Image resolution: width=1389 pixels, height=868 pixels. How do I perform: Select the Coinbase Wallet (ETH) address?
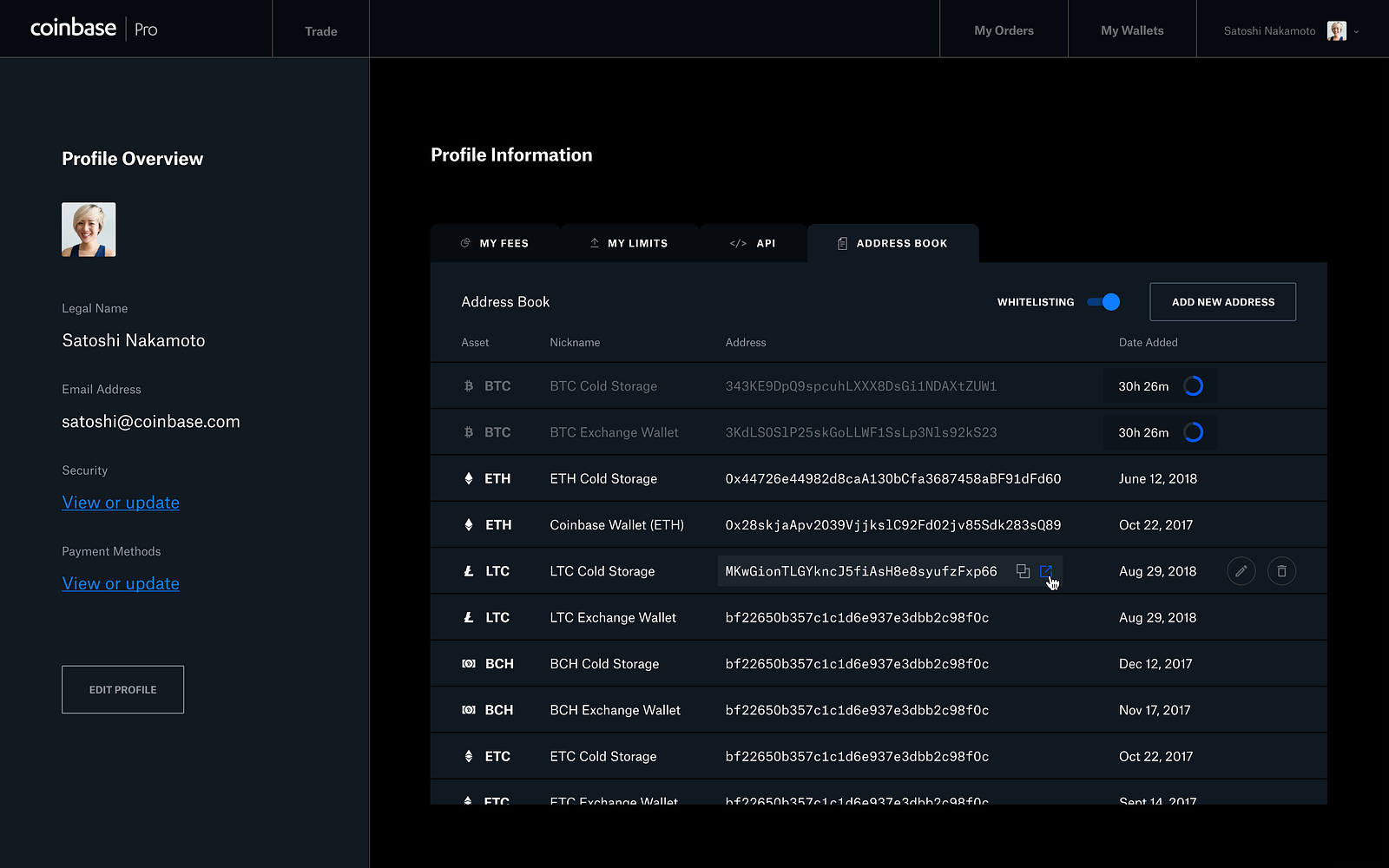point(893,525)
